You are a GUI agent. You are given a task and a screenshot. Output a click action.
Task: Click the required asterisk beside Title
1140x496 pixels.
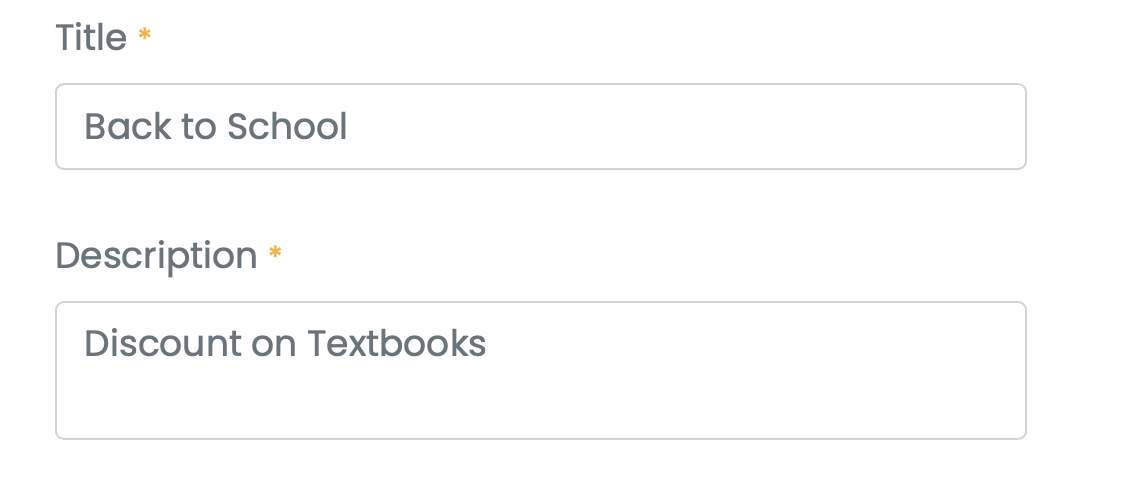(x=145, y=37)
